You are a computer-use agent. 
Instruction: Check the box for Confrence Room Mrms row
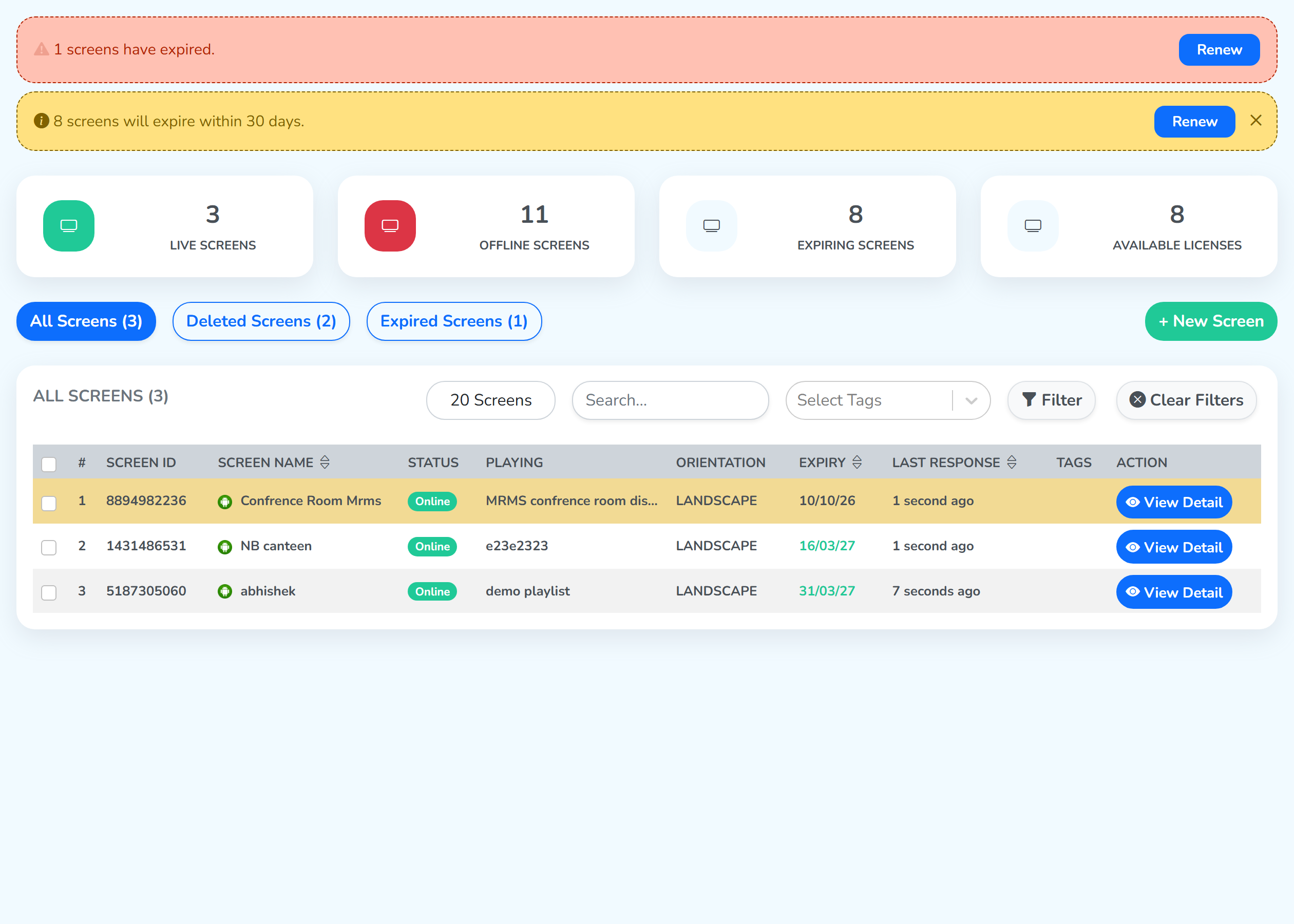pos(49,503)
